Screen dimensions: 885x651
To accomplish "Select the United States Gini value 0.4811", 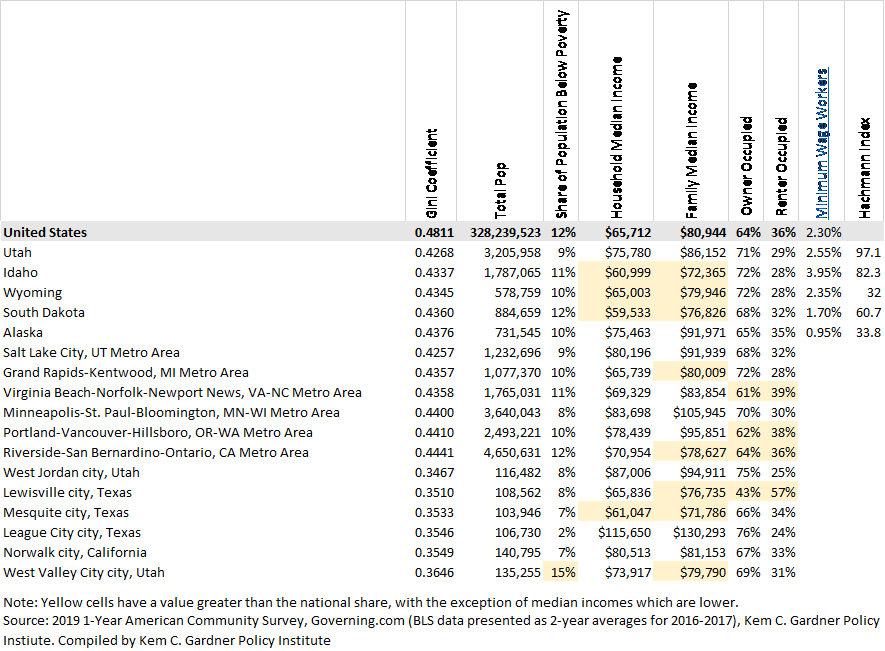I will [434, 233].
